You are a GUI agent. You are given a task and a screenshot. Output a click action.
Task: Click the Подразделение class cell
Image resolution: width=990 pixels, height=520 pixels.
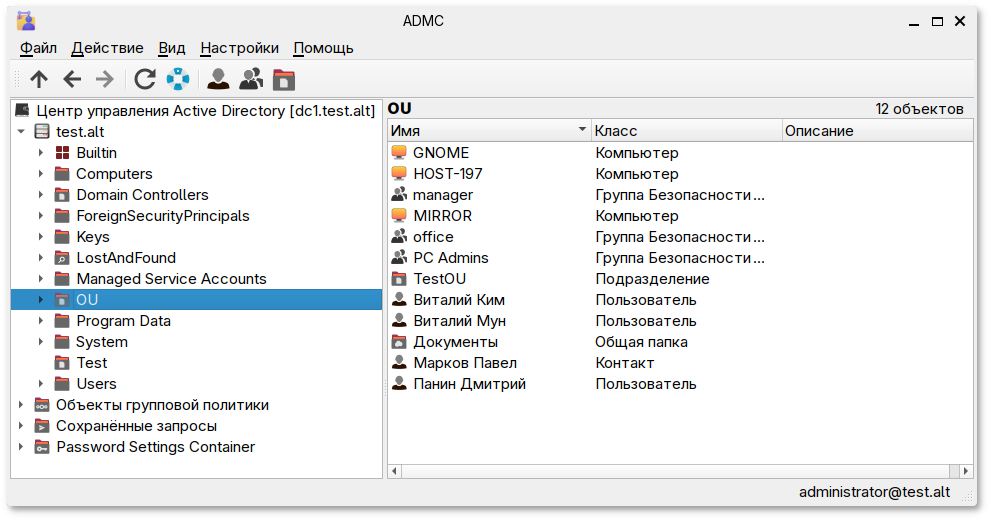(x=652, y=279)
